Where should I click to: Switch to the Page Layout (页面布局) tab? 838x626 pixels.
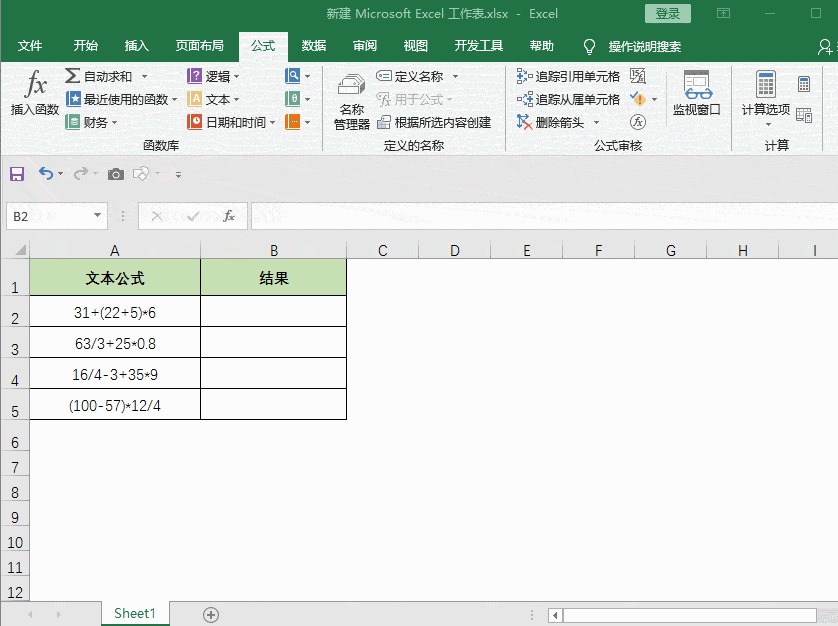[x=199, y=46]
